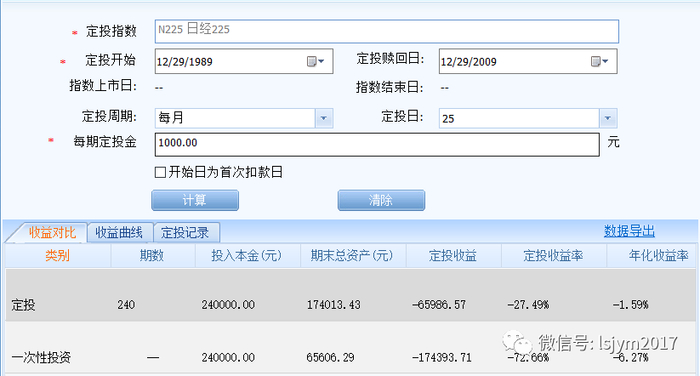Click the 定投收益率 column header

click(x=554, y=255)
